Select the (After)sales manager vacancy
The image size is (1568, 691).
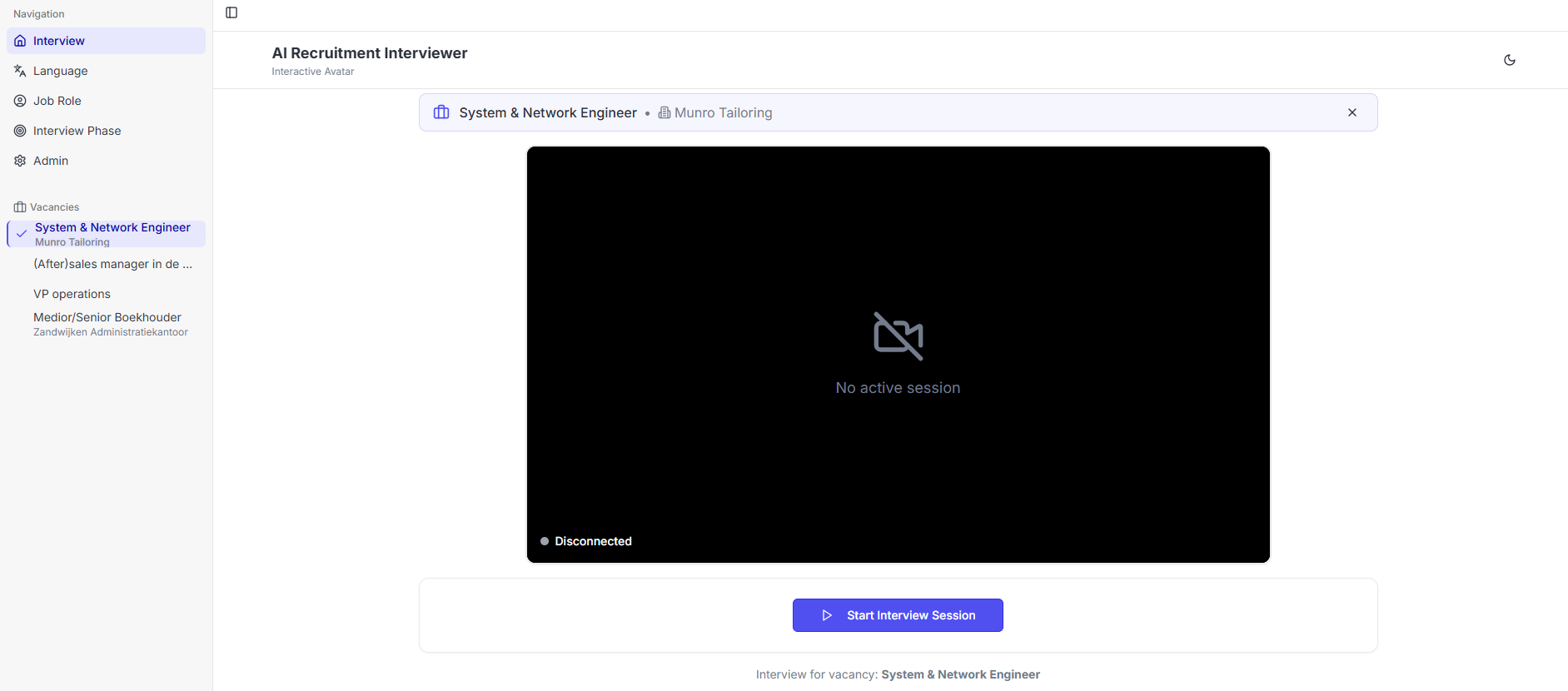tap(112, 264)
